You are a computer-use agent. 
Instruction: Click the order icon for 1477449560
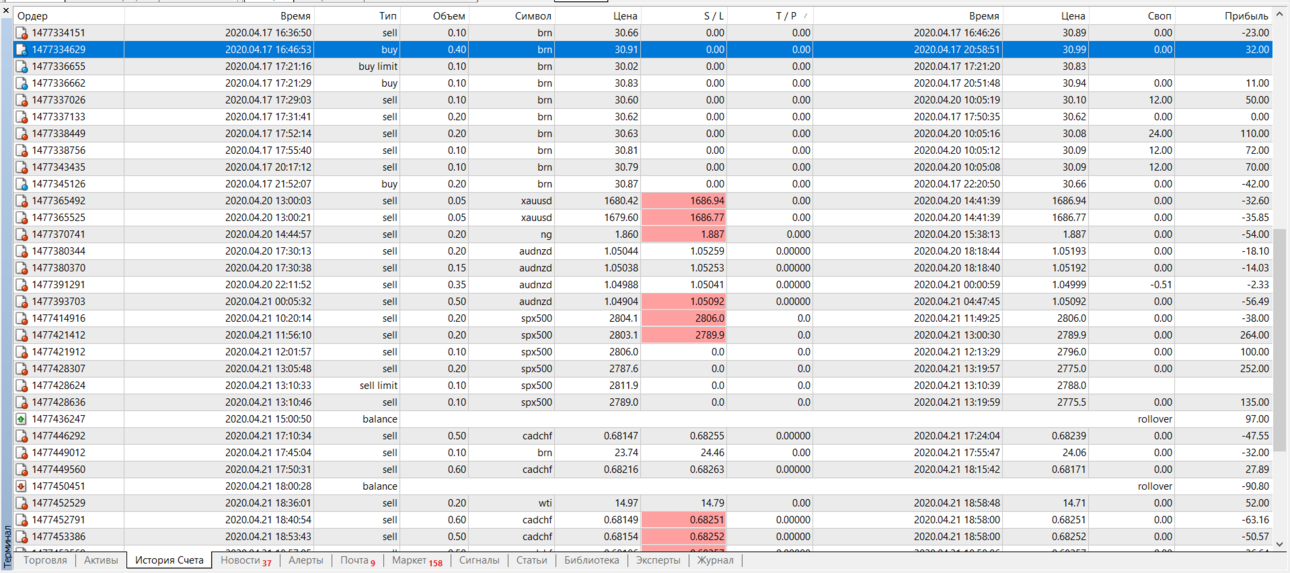pyautogui.click(x=21, y=469)
